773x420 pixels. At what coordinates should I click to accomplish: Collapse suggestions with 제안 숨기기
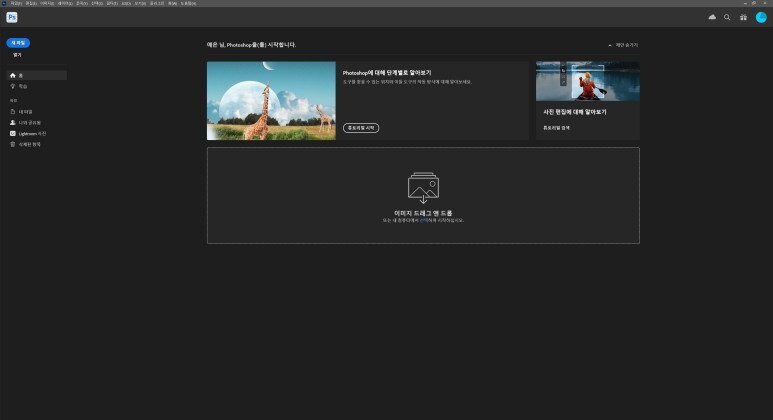(624, 45)
